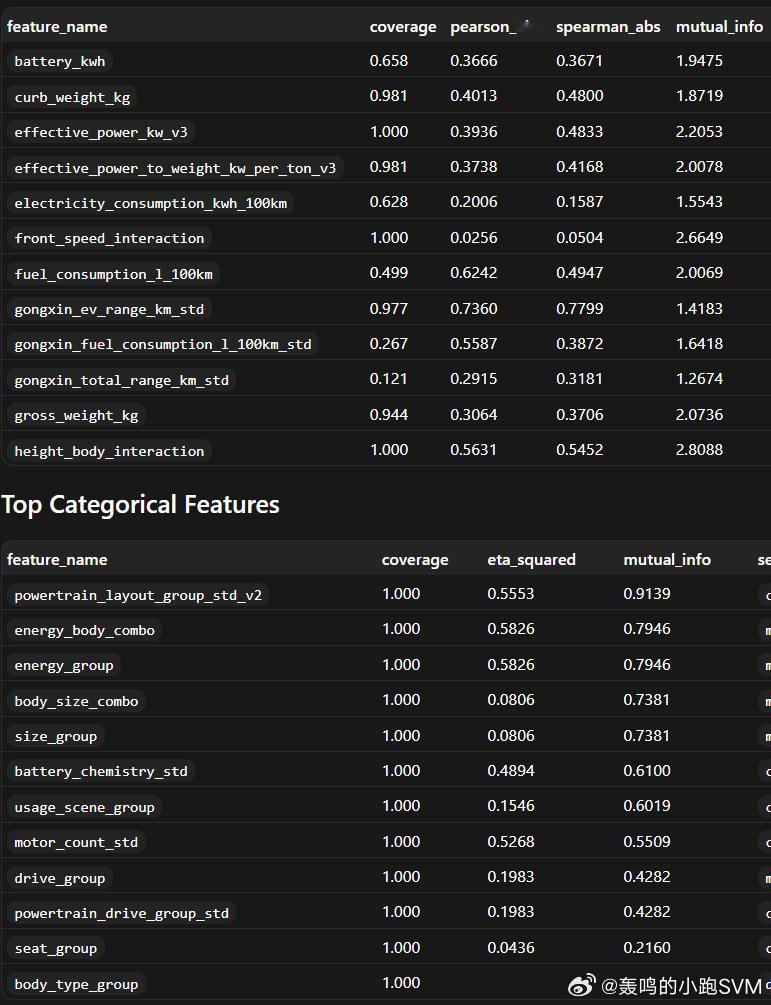Select the front_speed_interaction feature name

point(110,238)
